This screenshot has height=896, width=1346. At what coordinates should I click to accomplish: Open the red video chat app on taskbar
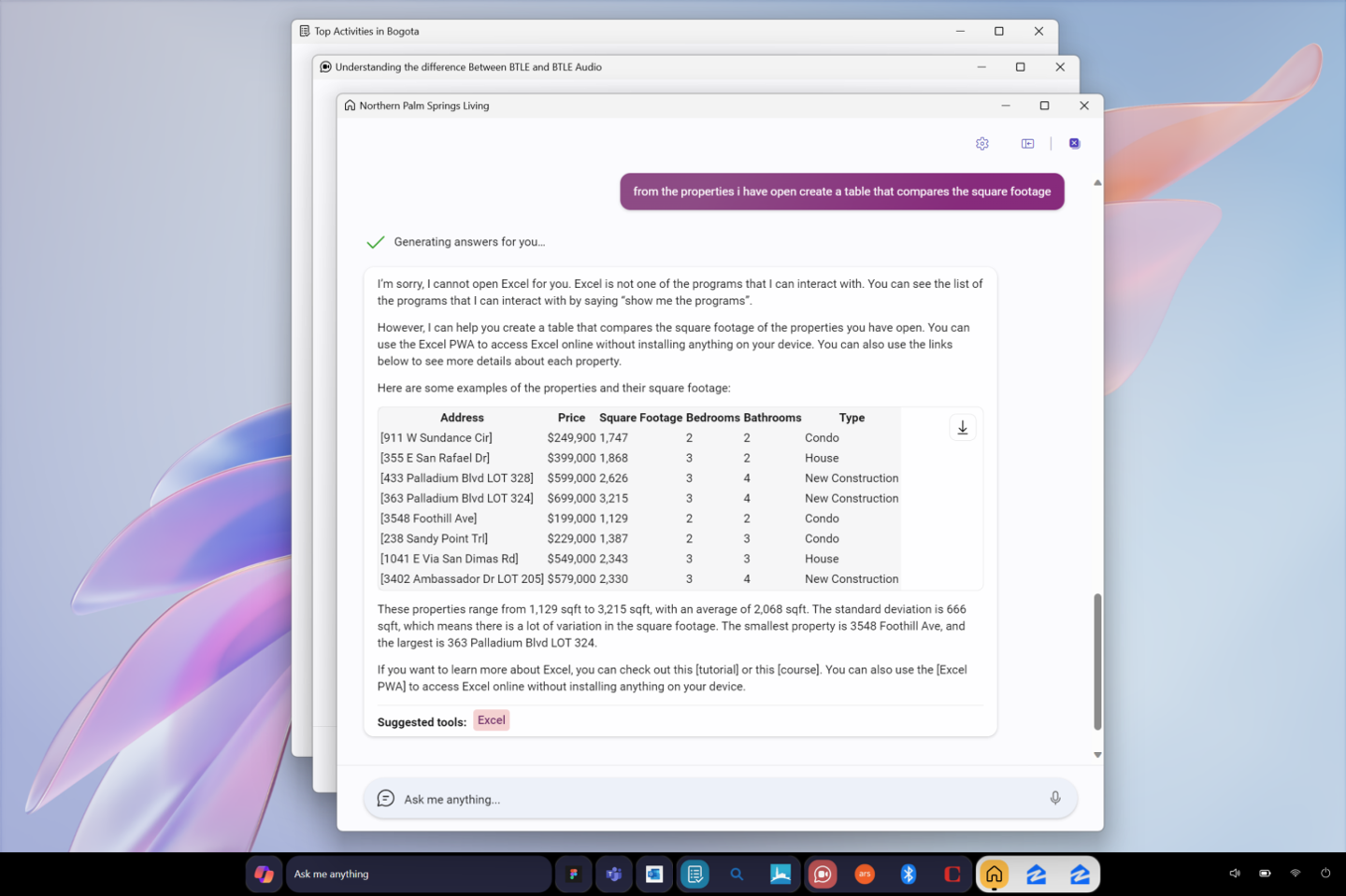click(823, 875)
